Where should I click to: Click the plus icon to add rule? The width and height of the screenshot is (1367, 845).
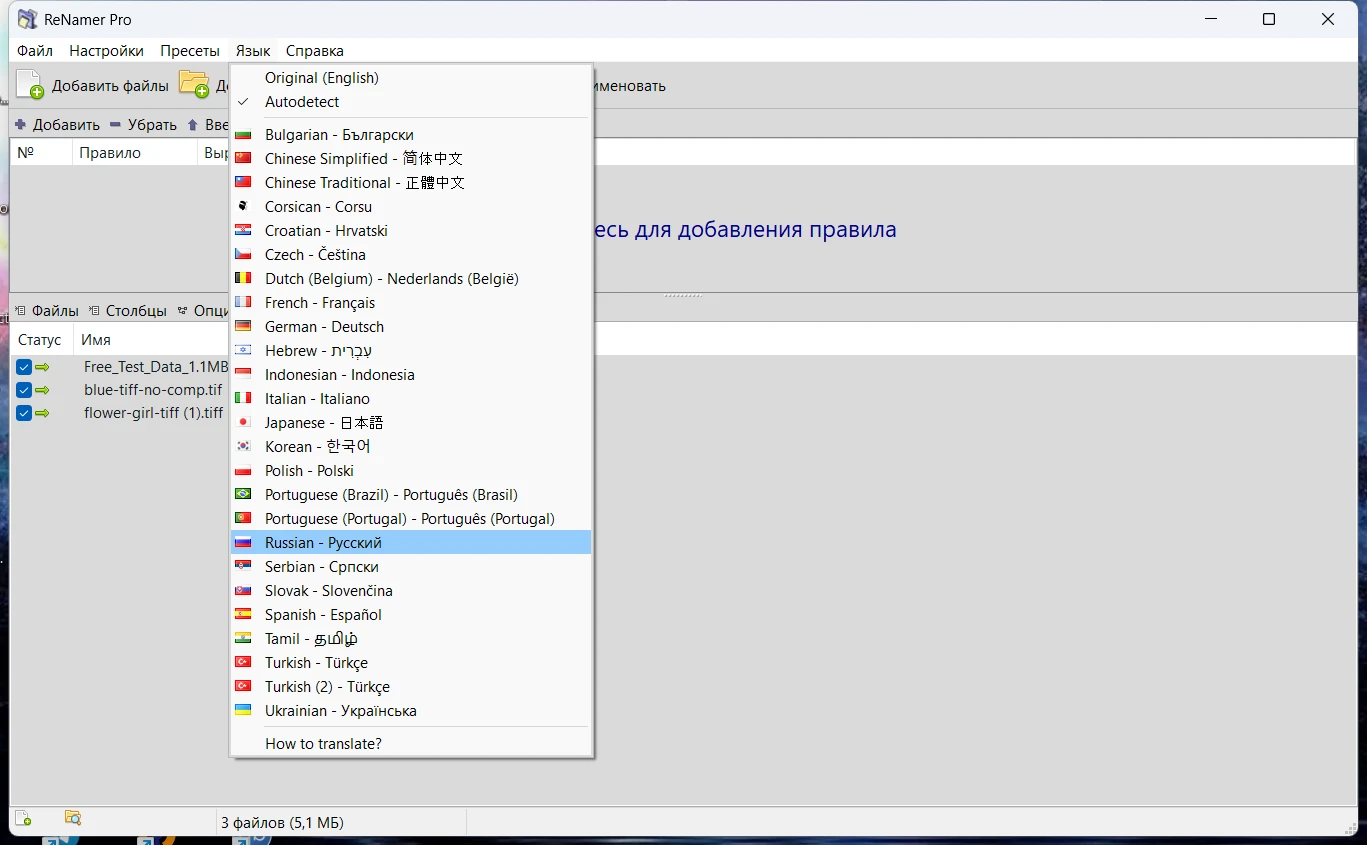pyautogui.click(x=20, y=125)
